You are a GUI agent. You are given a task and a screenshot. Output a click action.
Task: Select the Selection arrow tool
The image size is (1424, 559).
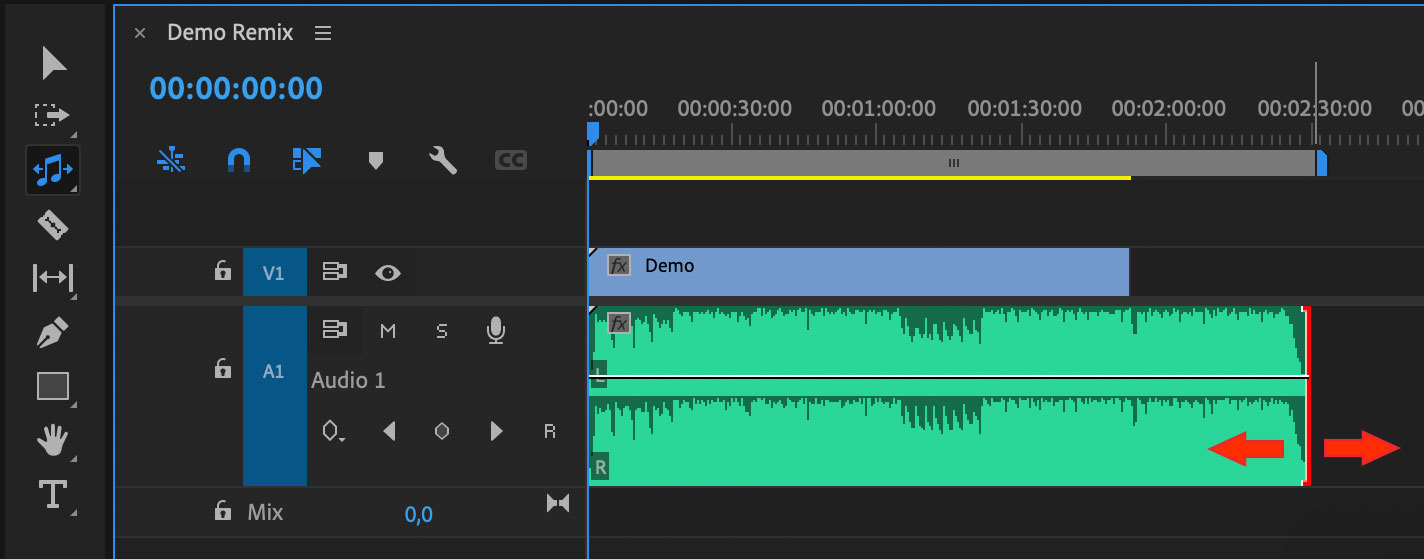pos(53,63)
